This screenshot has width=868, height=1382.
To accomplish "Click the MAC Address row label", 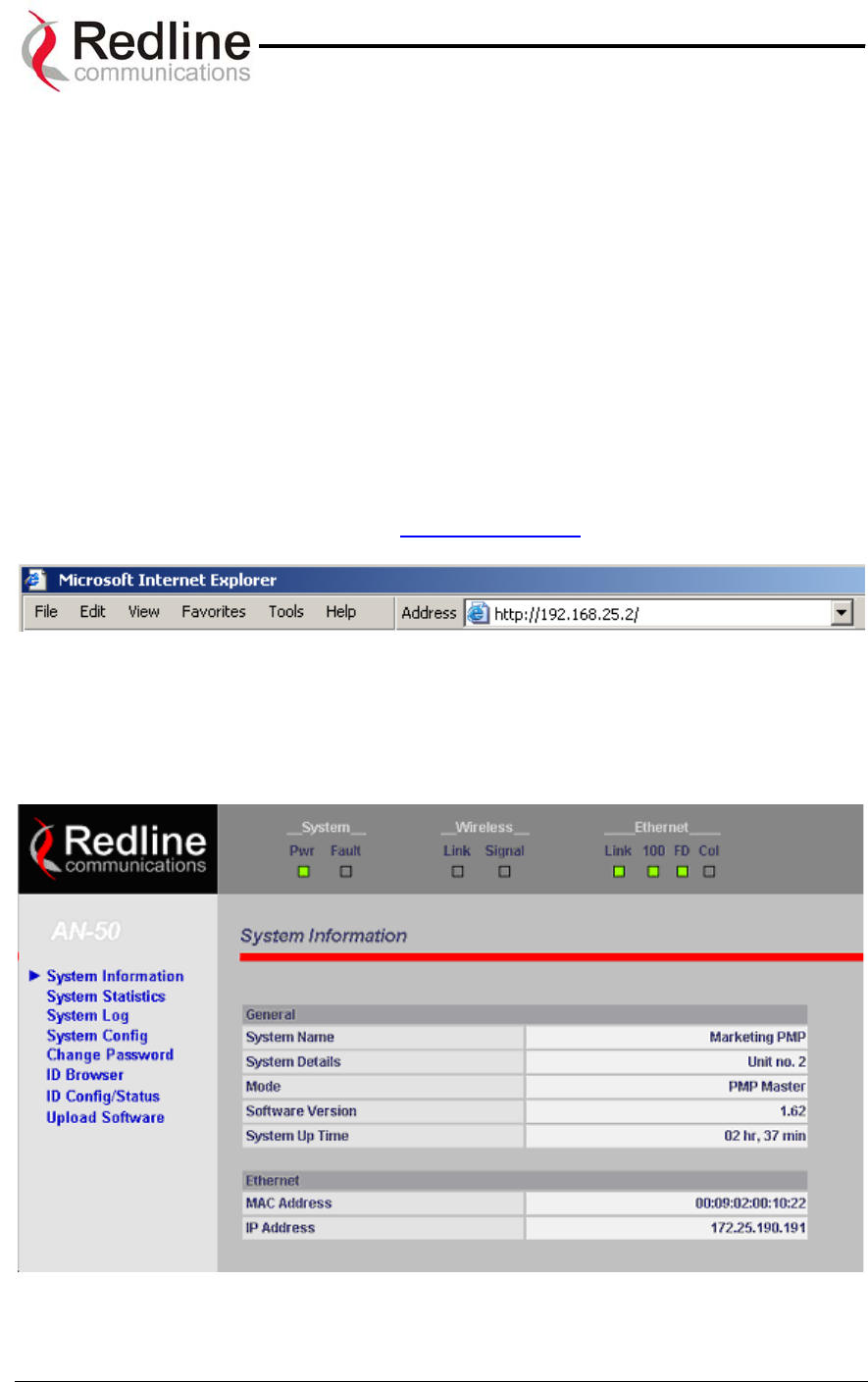I will (288, 1203).
